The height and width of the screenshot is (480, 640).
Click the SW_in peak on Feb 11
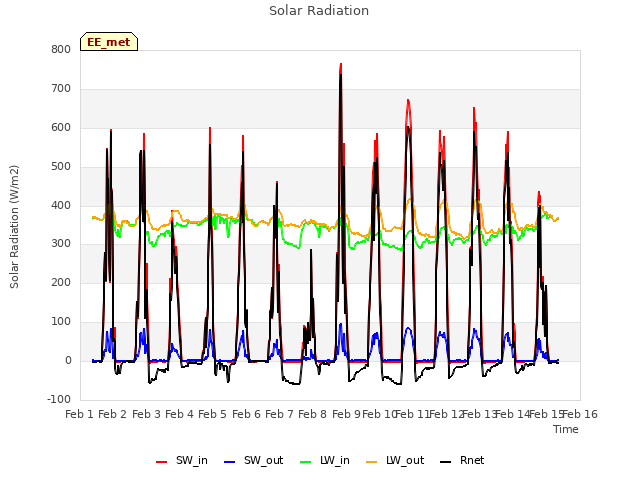coord(408,100)
